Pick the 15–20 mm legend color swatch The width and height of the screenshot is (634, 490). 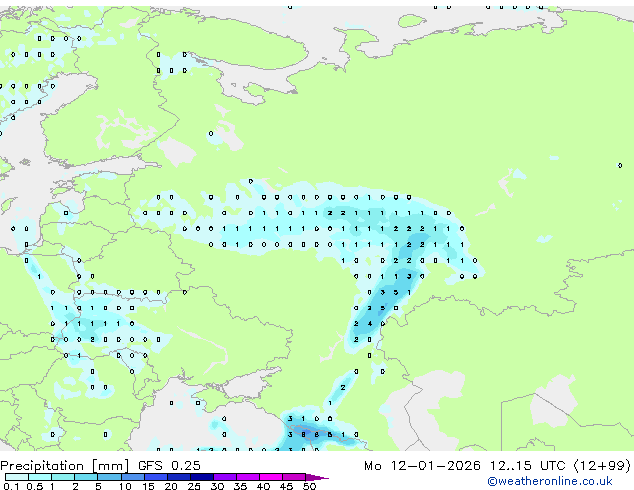click(x=156, y=477)
